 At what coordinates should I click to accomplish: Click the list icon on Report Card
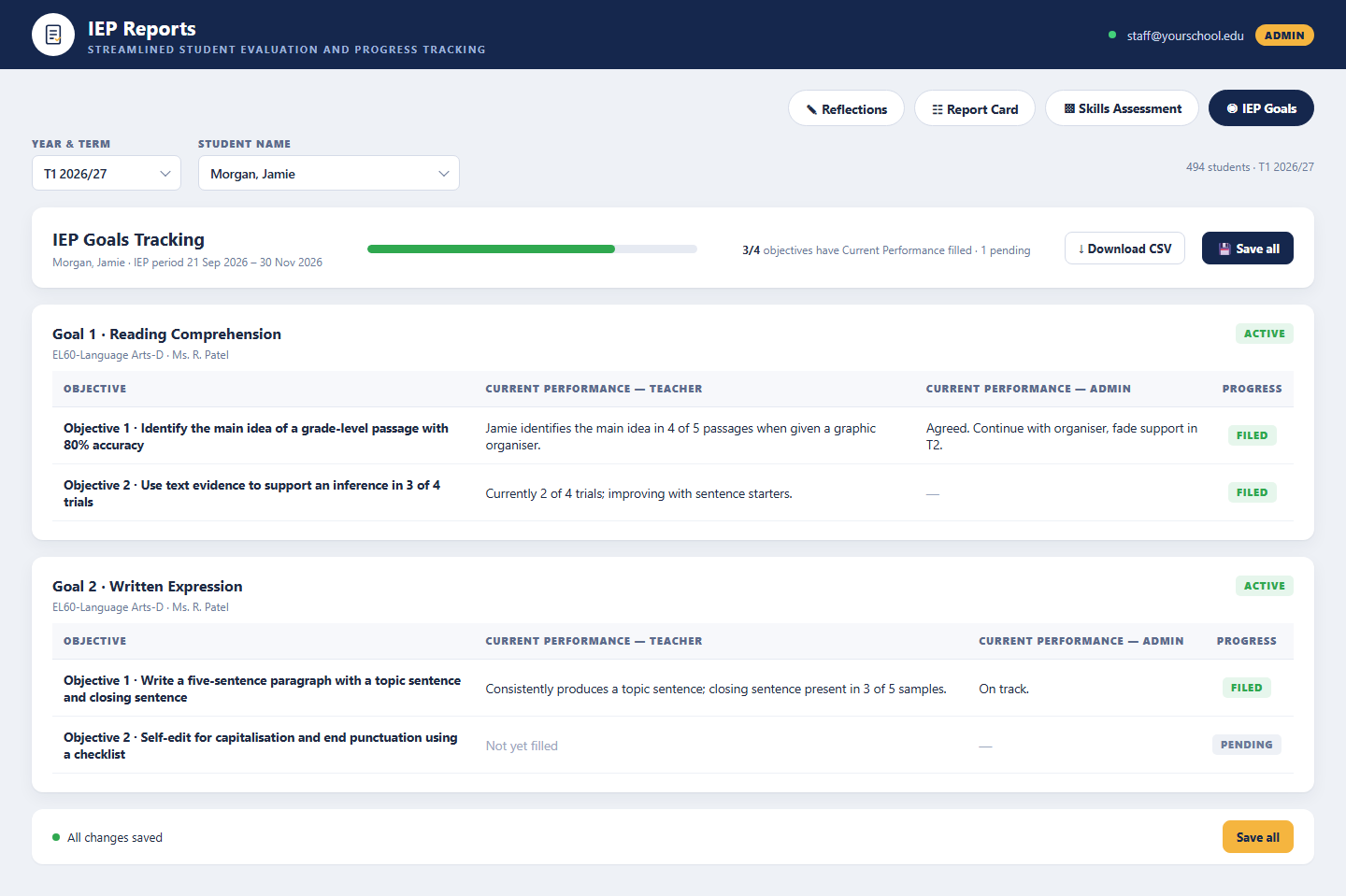click(938, 109)
